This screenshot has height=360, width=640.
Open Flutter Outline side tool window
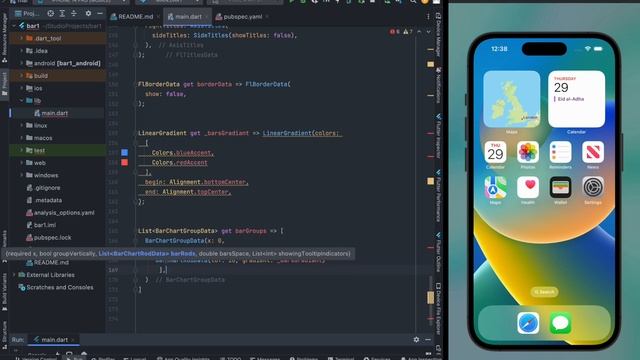438,252
